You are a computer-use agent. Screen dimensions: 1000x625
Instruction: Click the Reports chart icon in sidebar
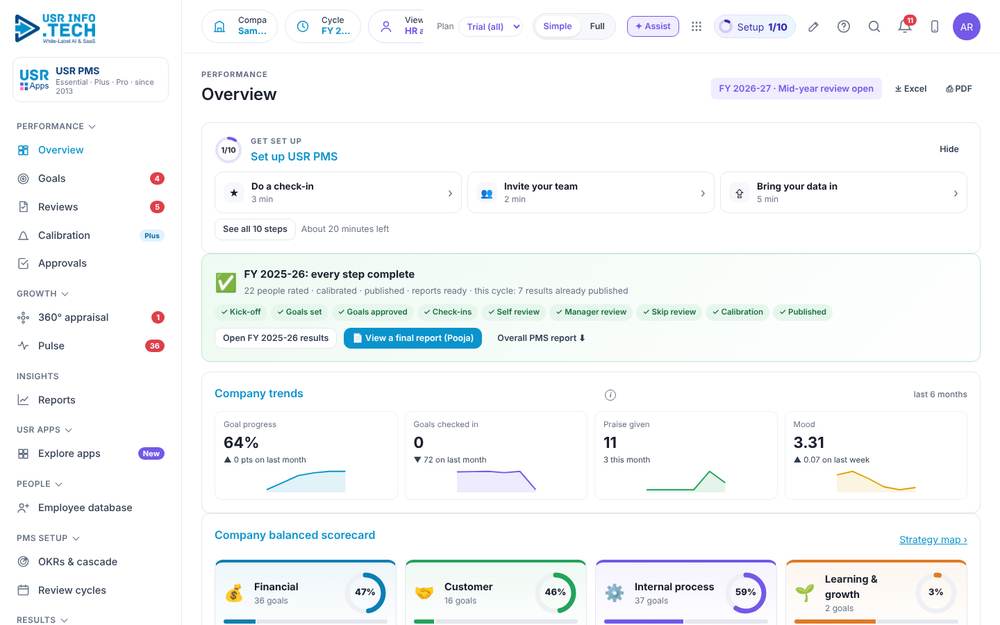tap(23, 400)
